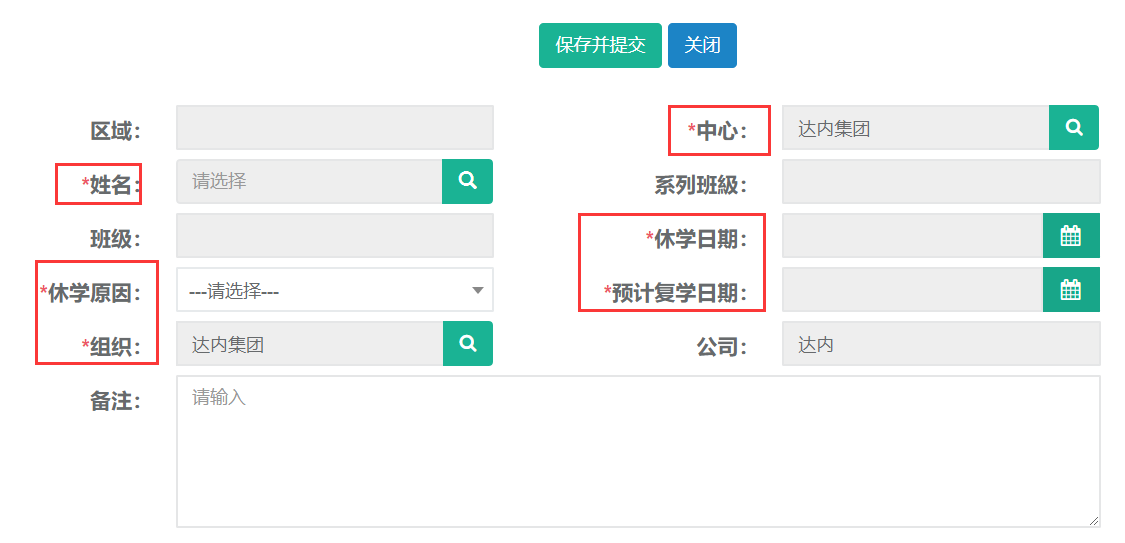
Task: Select the 系列班级 text field
Action: [940, 182]
